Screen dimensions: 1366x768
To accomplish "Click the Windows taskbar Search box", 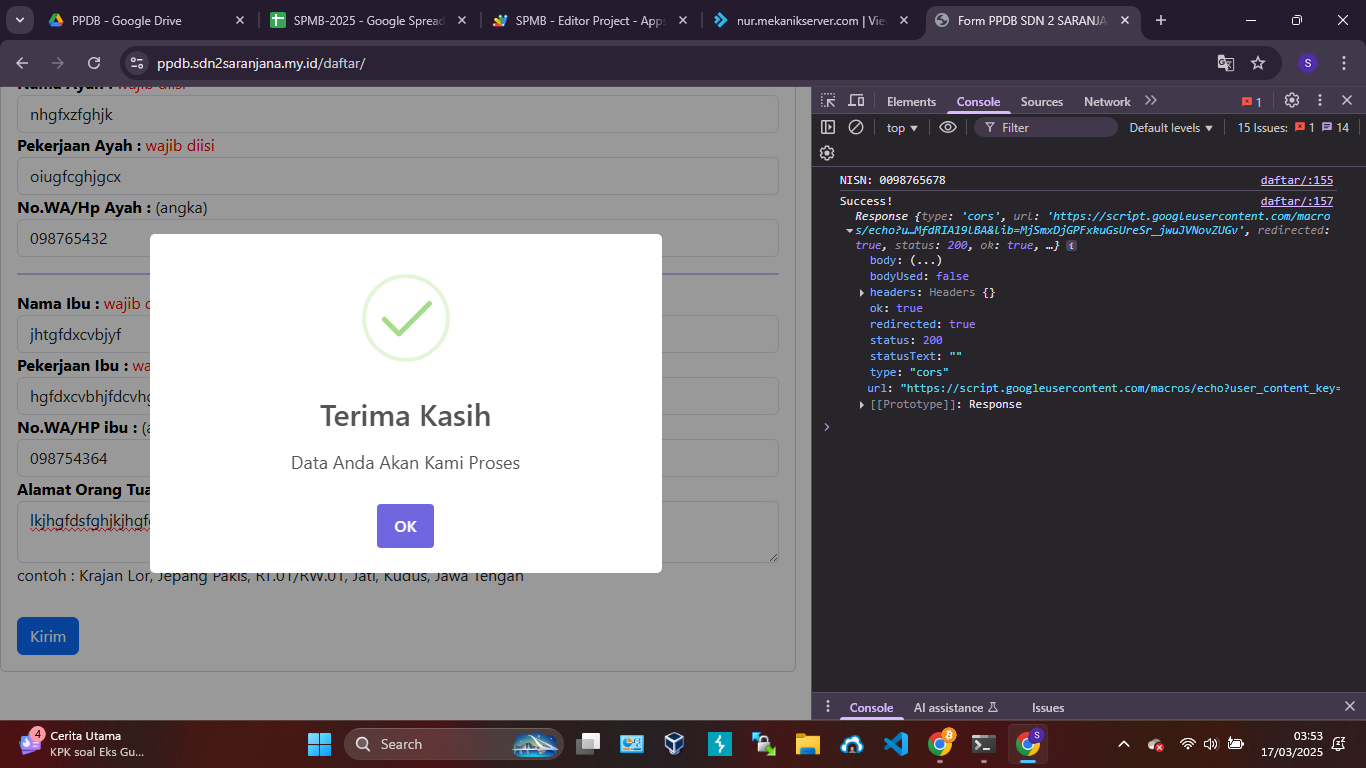I will tap(454, 744).
